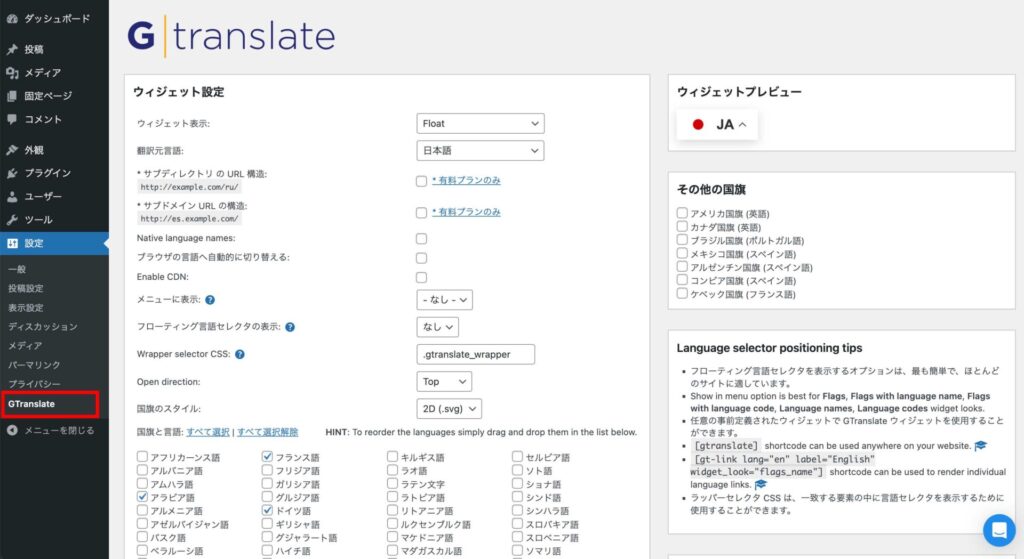
Task: Open パーマリンク settings submenu
Action: coord(34,365)
